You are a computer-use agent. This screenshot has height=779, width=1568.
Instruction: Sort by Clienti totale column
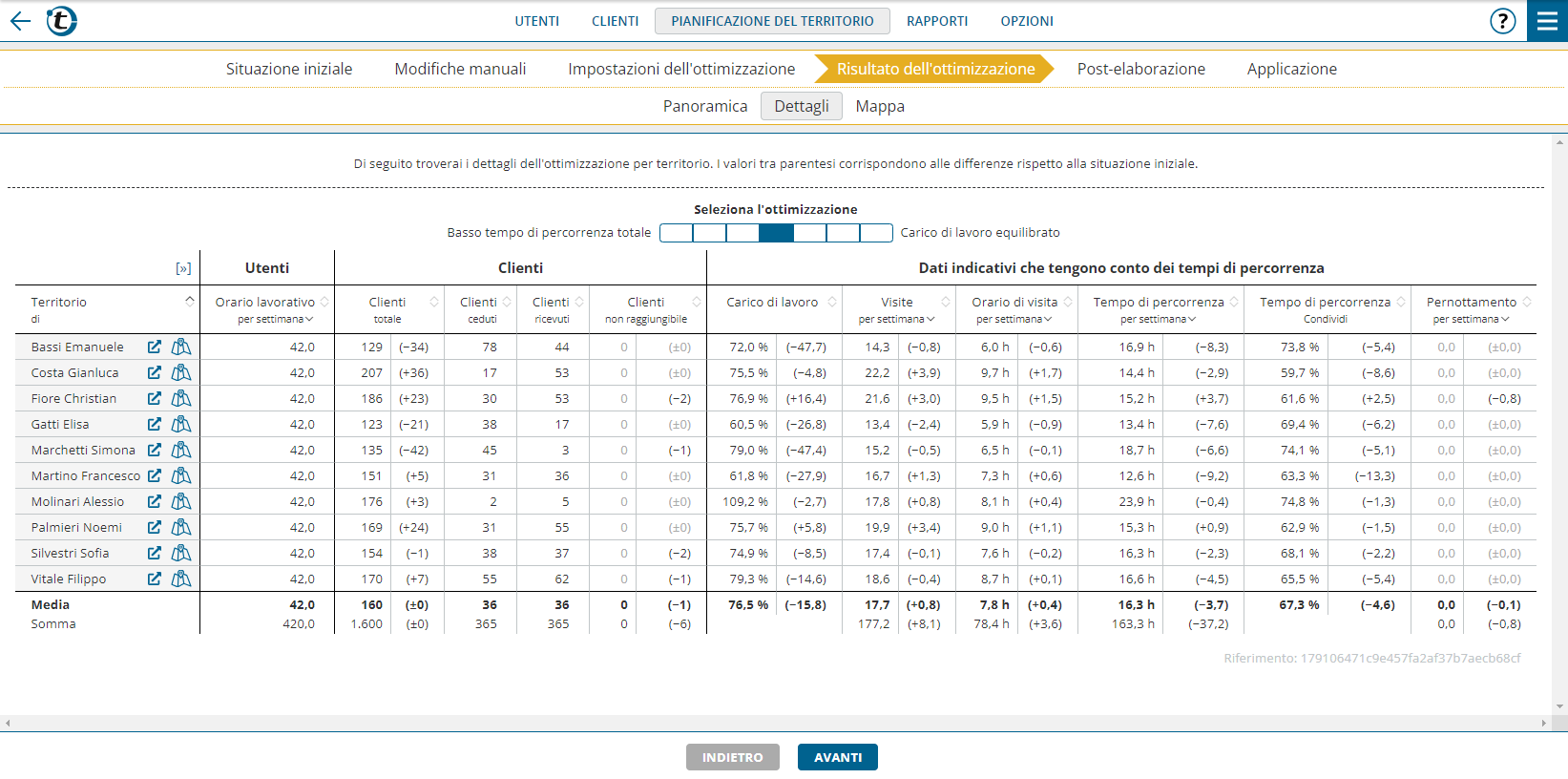coord(434,302)
